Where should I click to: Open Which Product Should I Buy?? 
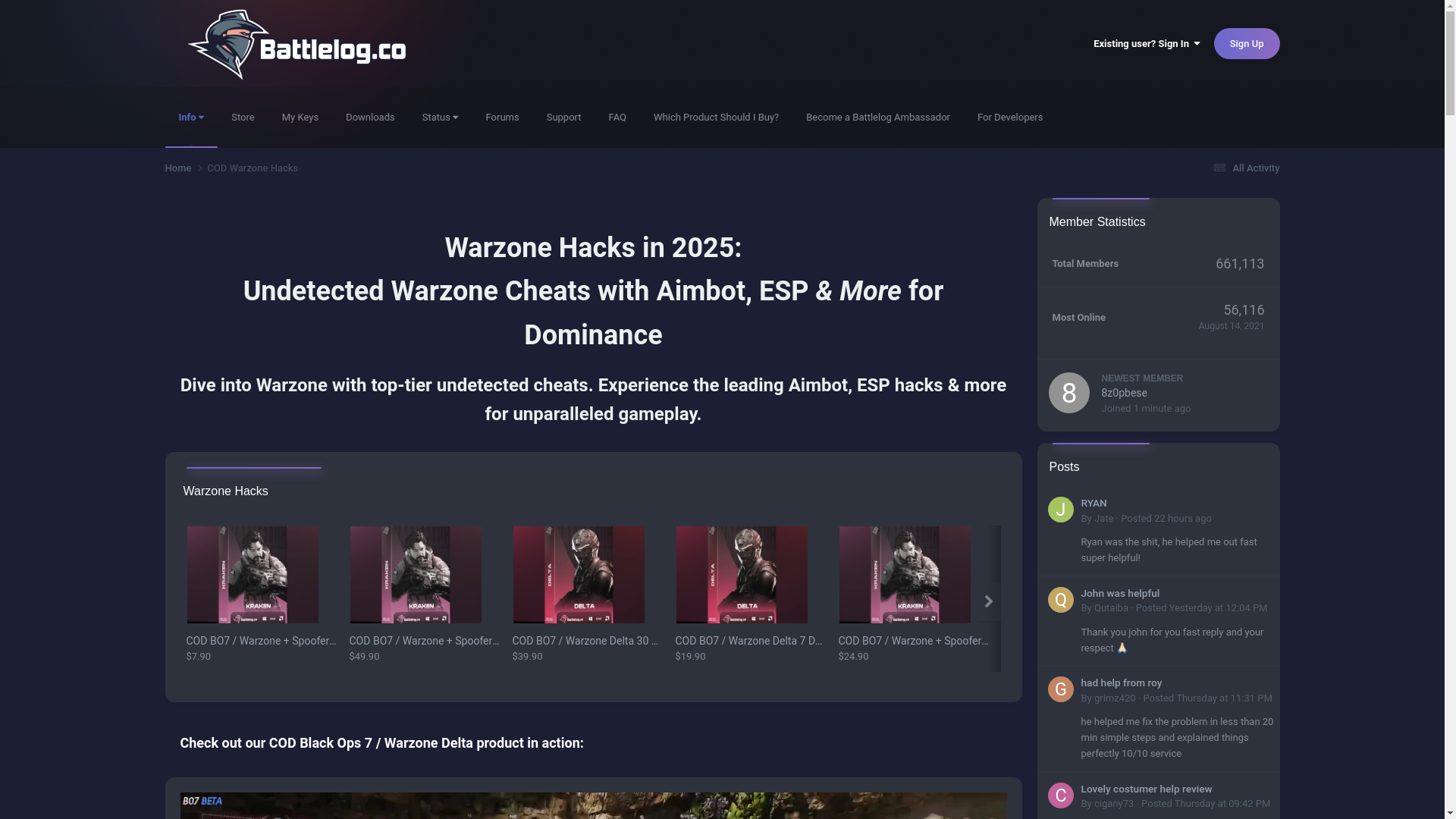click(x=716, y=118)
